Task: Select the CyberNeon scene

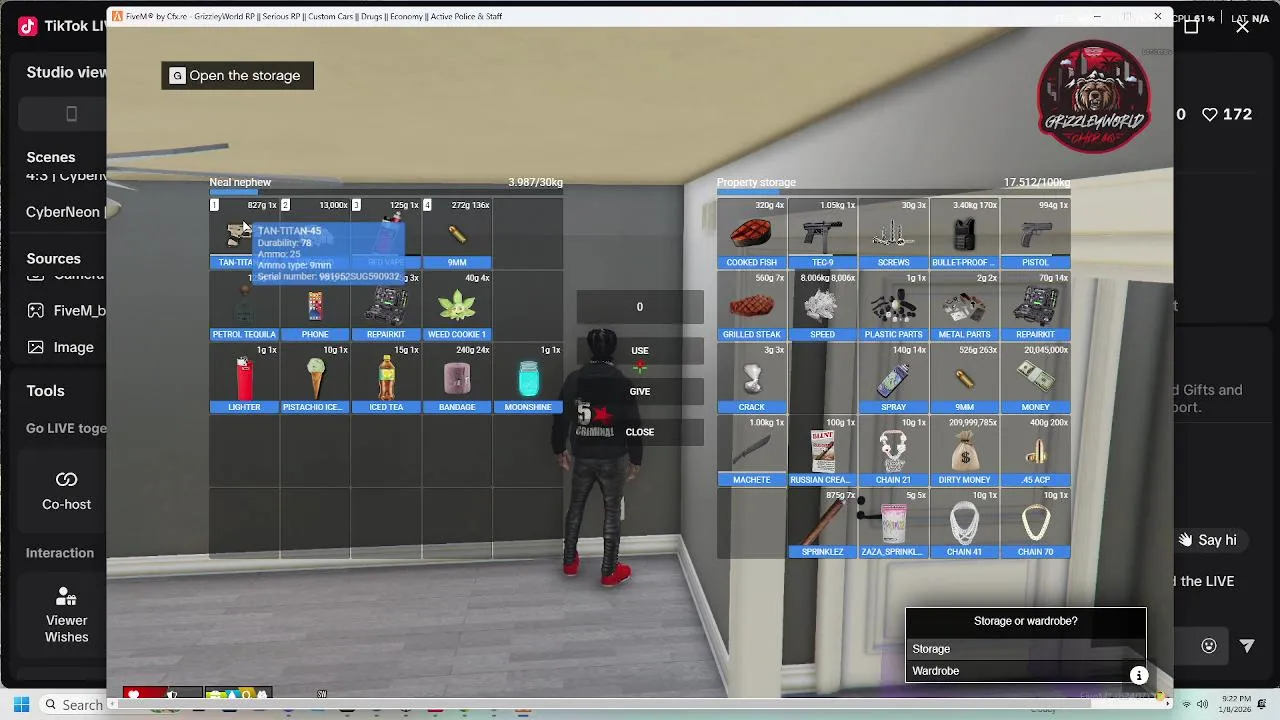Action: click(65, 212)
